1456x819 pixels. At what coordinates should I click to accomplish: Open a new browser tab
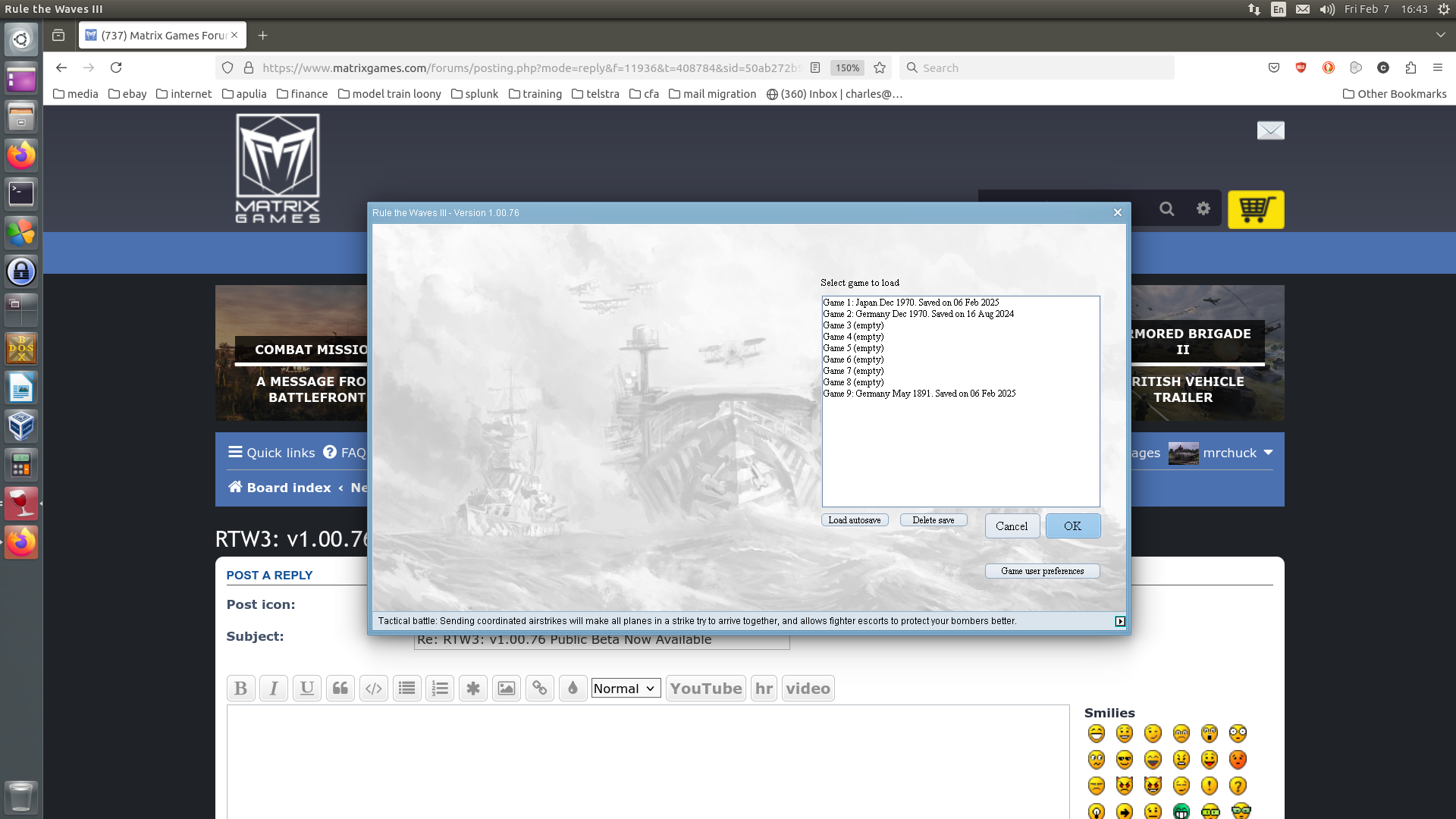(x=262, y=35)
